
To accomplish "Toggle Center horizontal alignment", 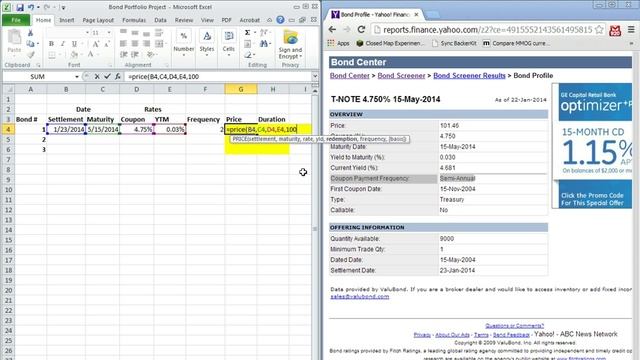I will (x=135, y=44).
